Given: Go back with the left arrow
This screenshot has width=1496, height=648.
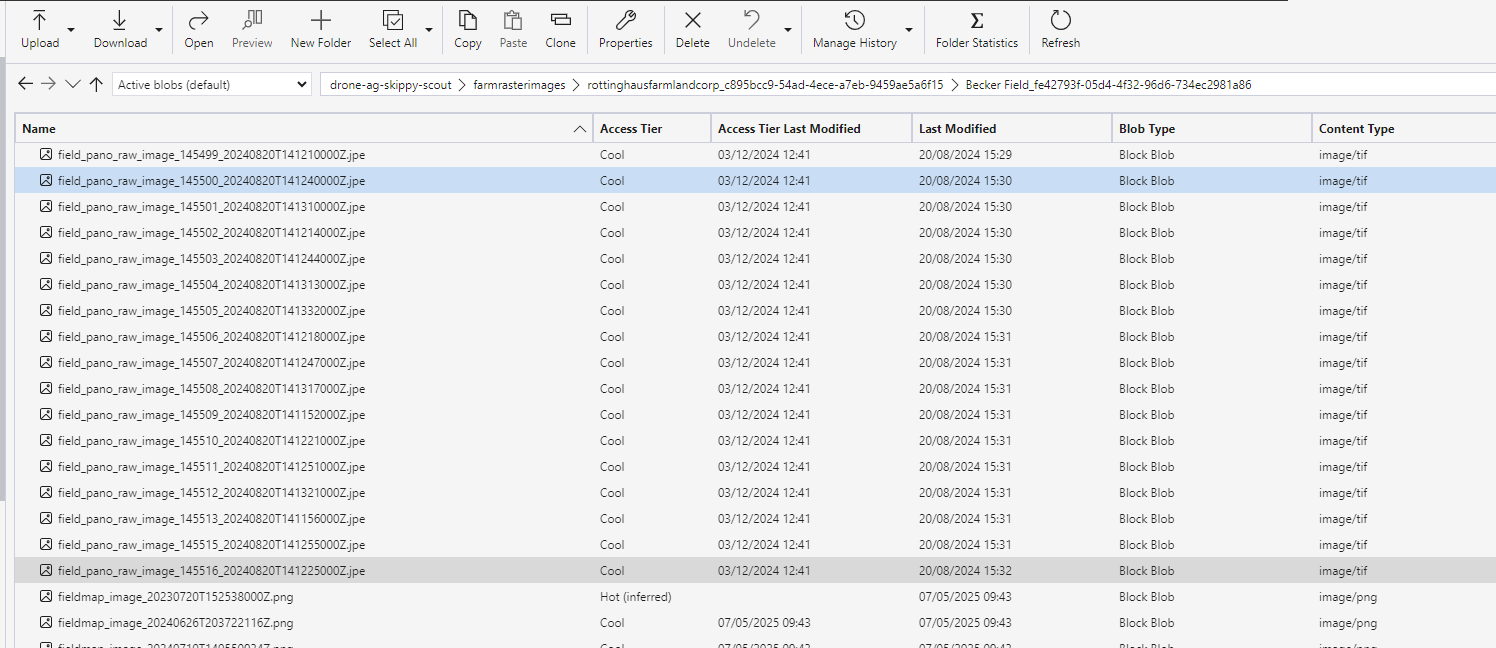Looking at the screenshot, I should coord(26,84).
